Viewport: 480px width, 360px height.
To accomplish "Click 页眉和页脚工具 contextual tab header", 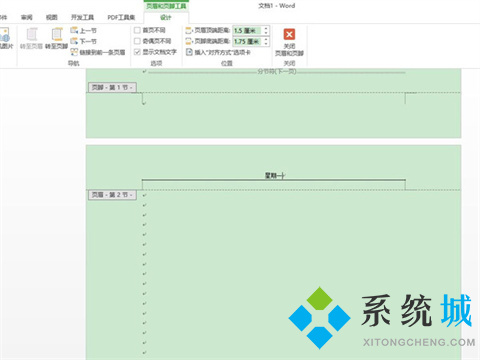I will tap(166, 6).
